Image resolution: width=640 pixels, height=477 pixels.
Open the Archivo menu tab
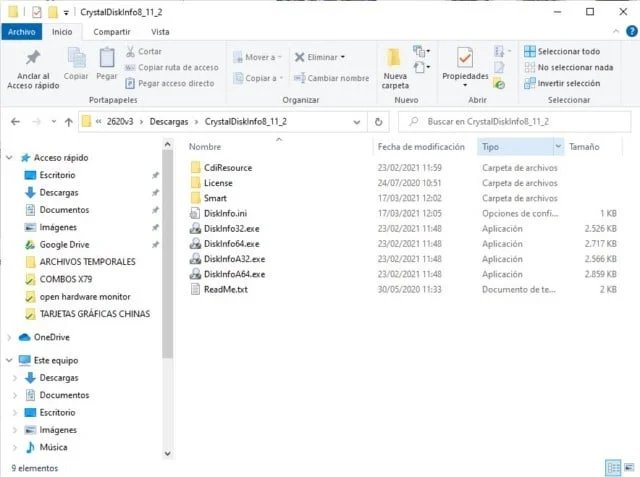[x=21, y=31]
